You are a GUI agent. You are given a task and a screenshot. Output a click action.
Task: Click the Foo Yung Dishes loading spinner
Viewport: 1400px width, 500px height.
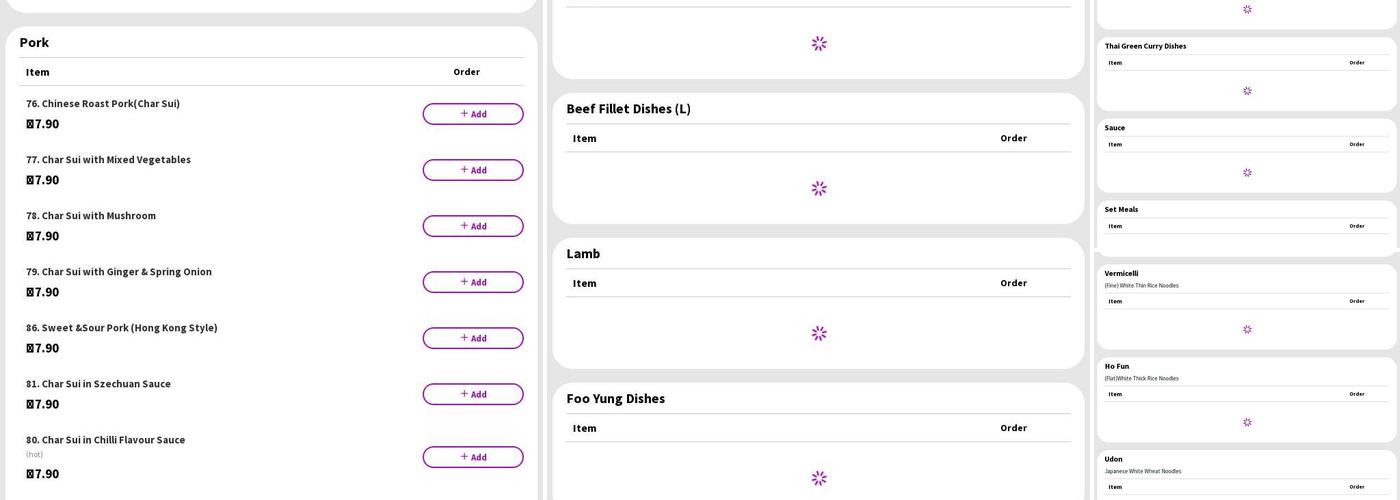pos(819,478)
